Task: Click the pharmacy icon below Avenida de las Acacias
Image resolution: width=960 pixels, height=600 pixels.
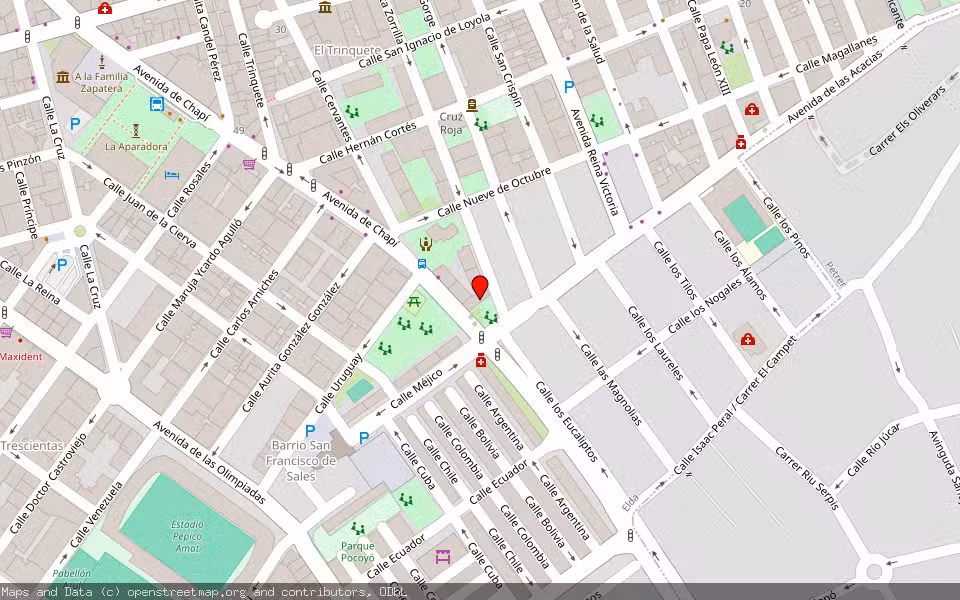Action: click(740, 143)
